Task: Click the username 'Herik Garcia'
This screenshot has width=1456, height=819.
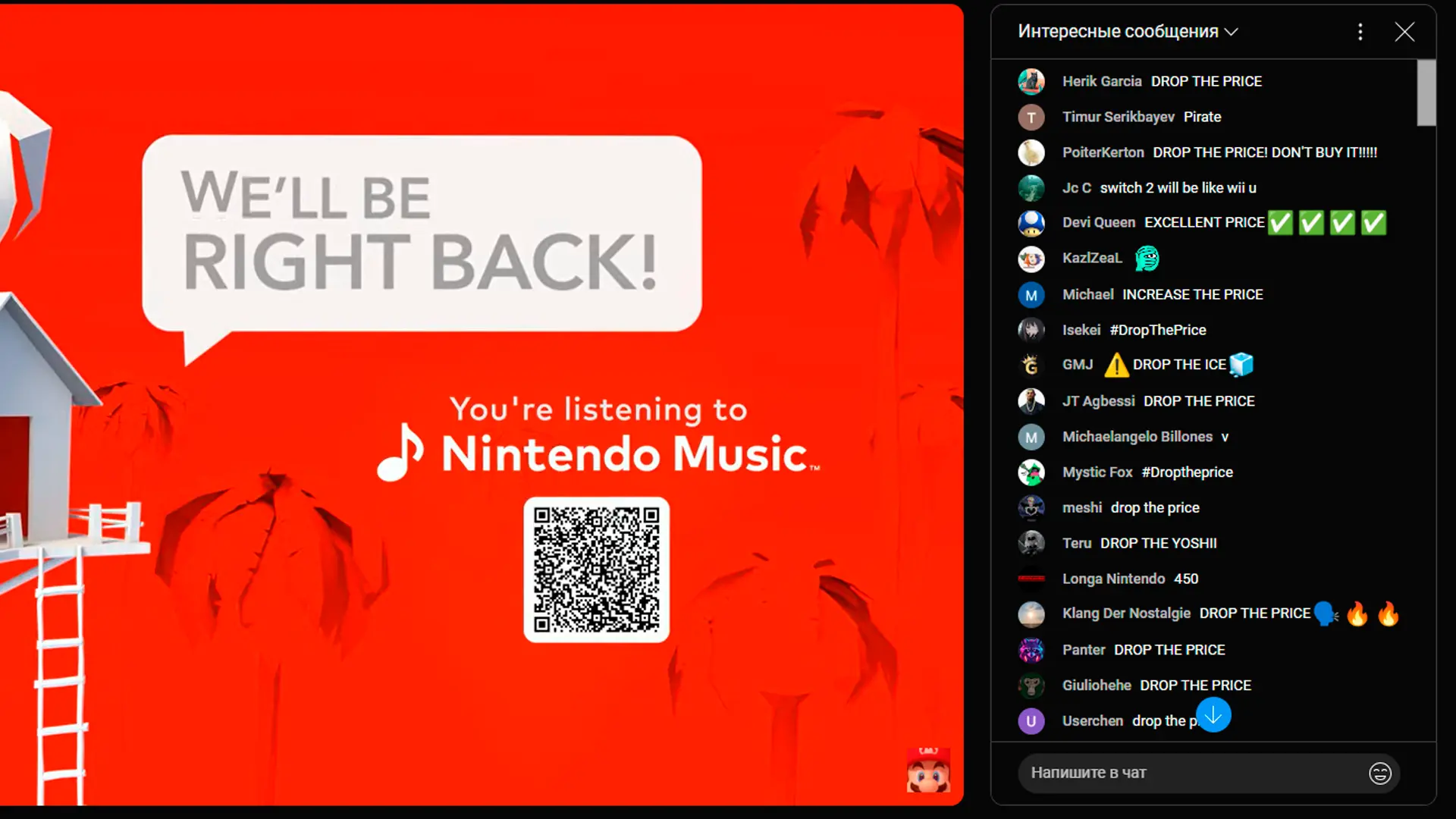Action: [1102, 81]
